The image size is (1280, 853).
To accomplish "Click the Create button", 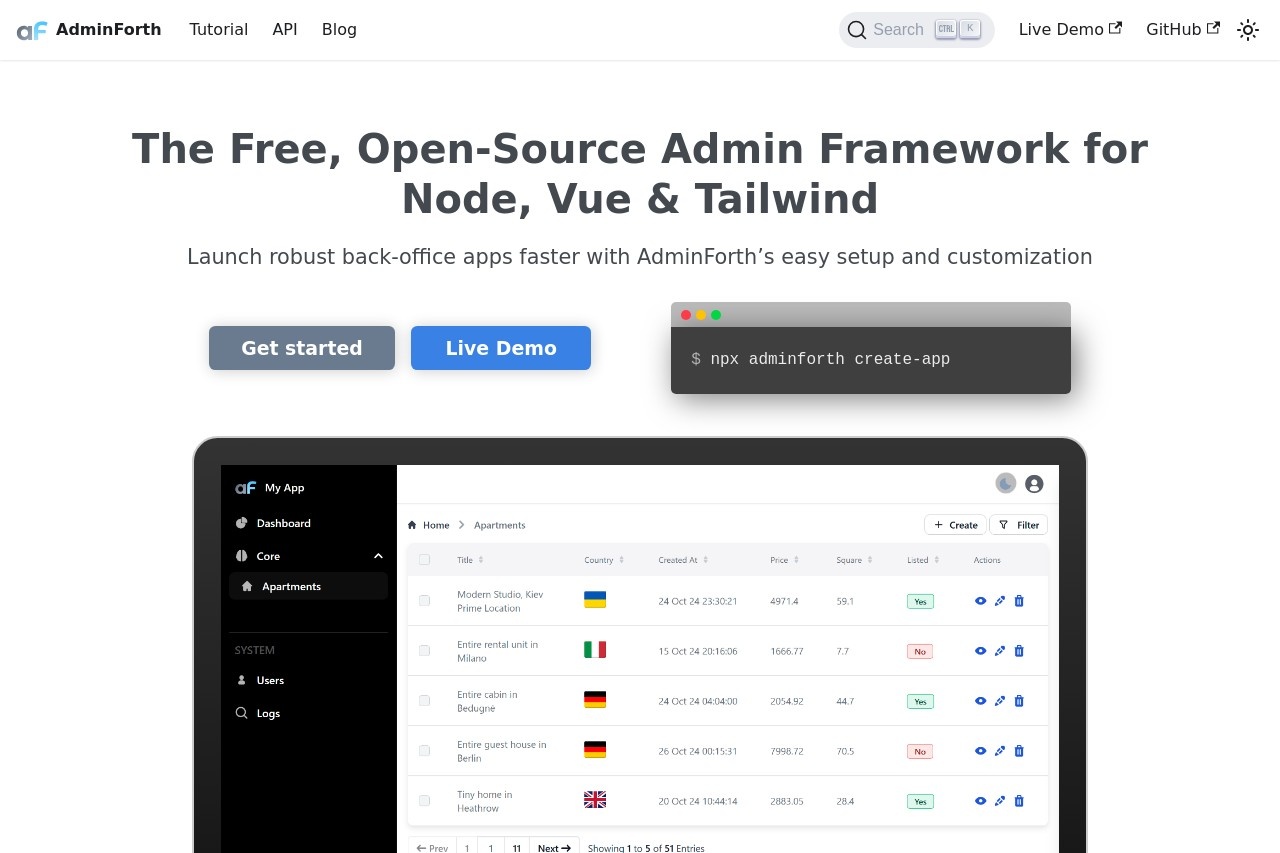I will 955,525.
